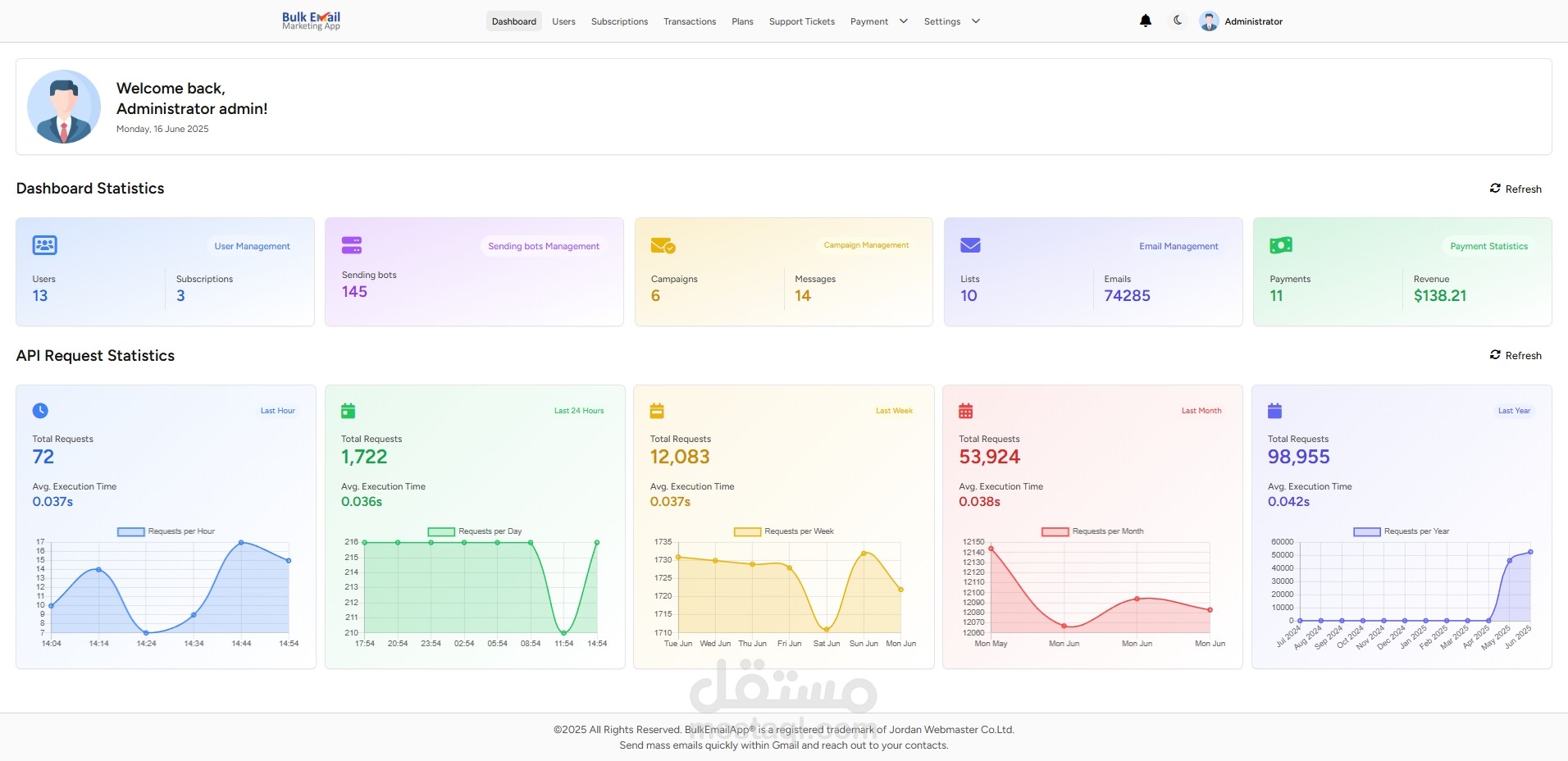
Task: Click the Sending bots server icon
Action: click(x=352, y=245)
